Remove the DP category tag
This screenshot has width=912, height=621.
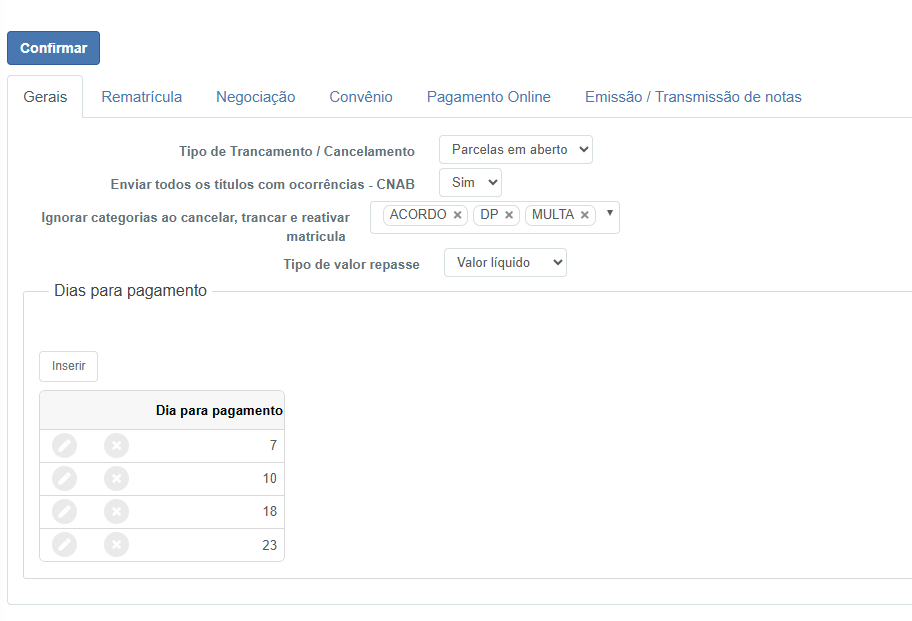[509, 215]
